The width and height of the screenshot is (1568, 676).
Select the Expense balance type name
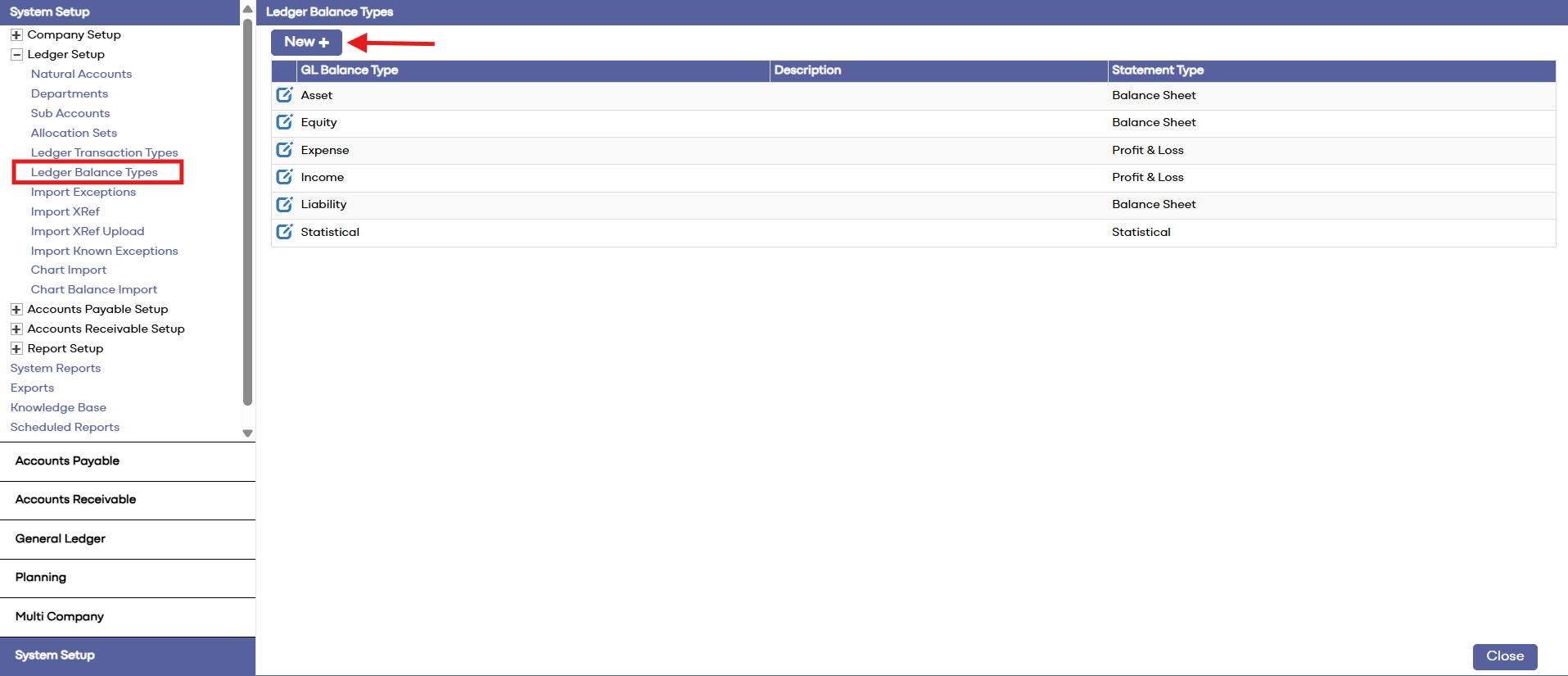324,150
